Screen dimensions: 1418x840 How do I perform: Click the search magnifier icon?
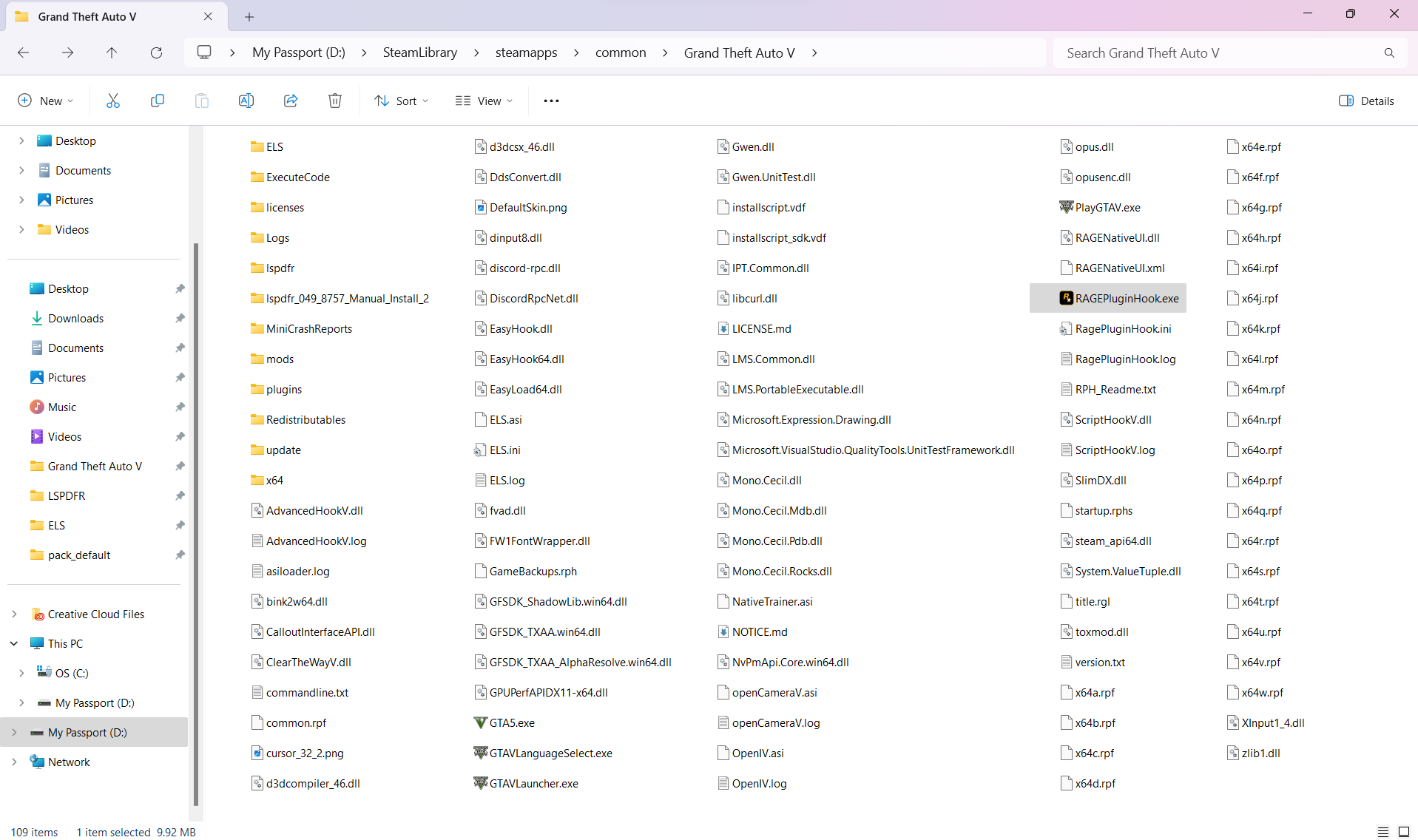coord(1389,52)
